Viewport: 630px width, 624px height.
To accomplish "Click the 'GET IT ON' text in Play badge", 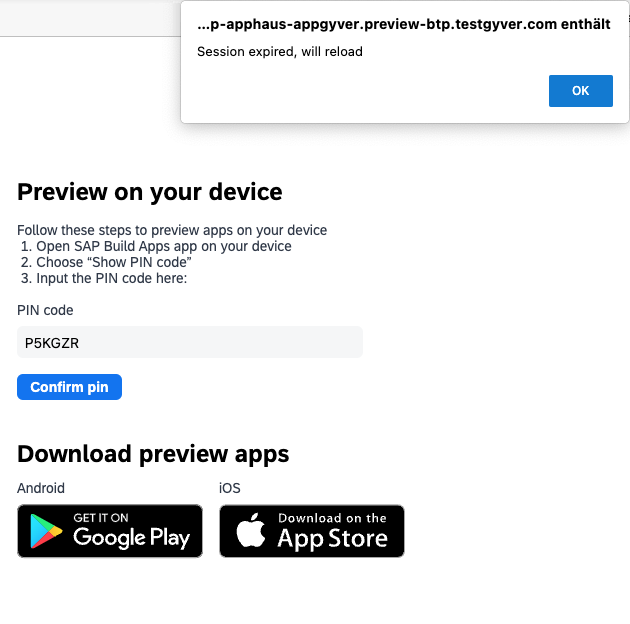I will [x=101, y=518].
